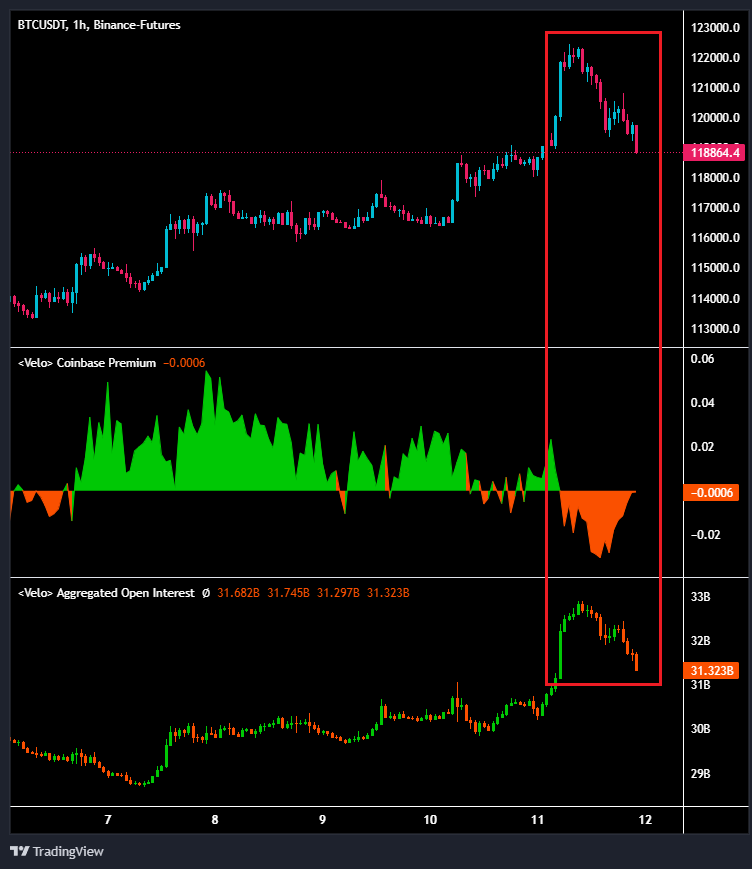Click the 120000.0 price scale label
The height and width of the screenshot is (869, 752).
(715, 117)
